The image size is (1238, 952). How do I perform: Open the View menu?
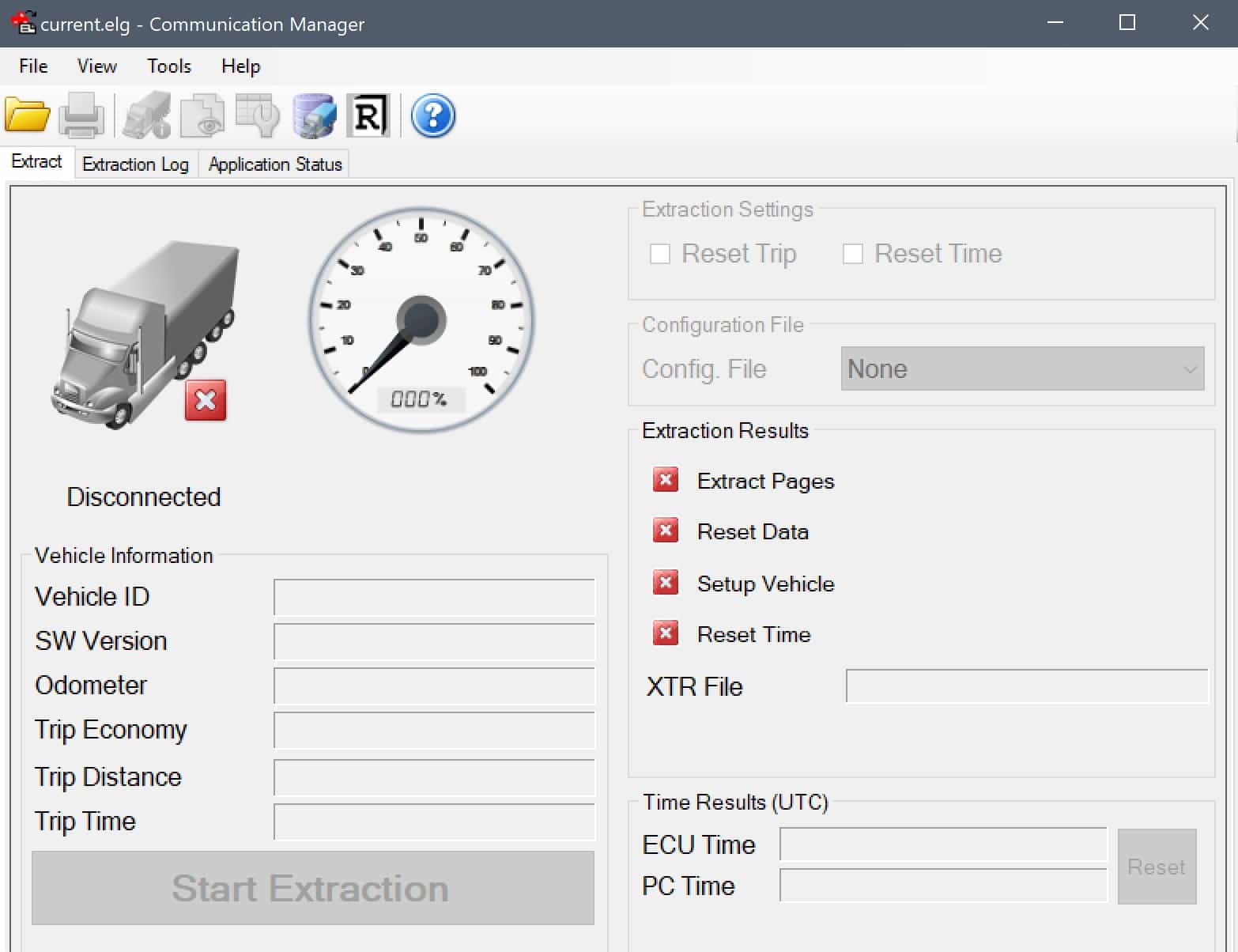[x=96, y=66]
